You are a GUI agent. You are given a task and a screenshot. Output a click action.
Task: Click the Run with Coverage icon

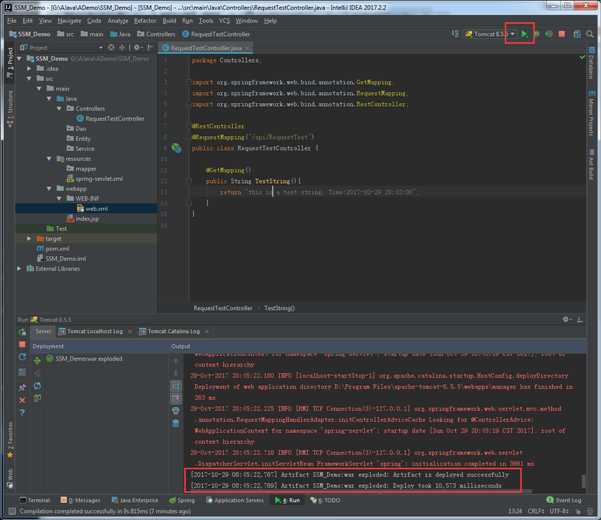pos(549,34)
